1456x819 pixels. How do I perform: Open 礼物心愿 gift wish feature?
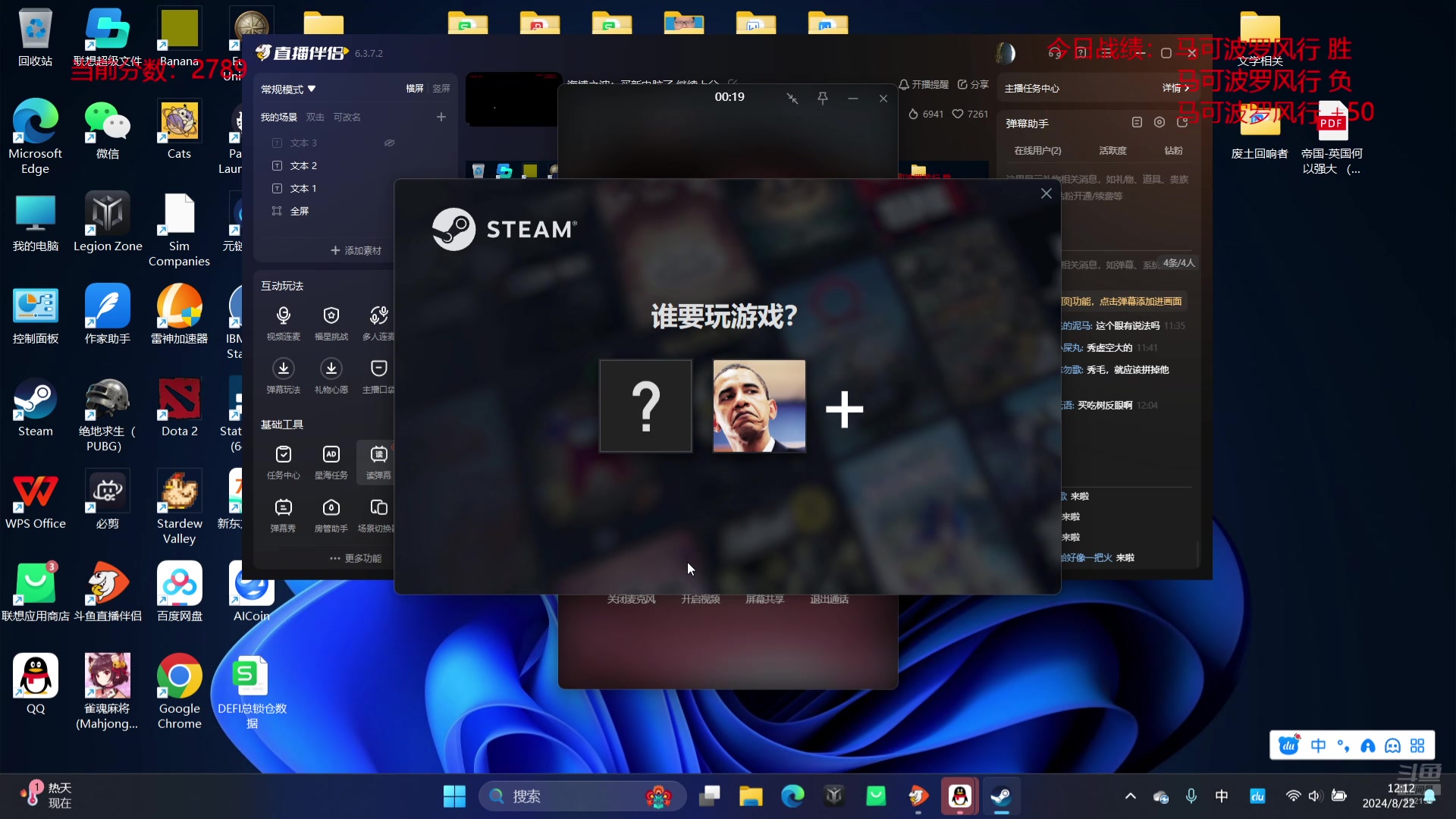[x=331, y=376]
